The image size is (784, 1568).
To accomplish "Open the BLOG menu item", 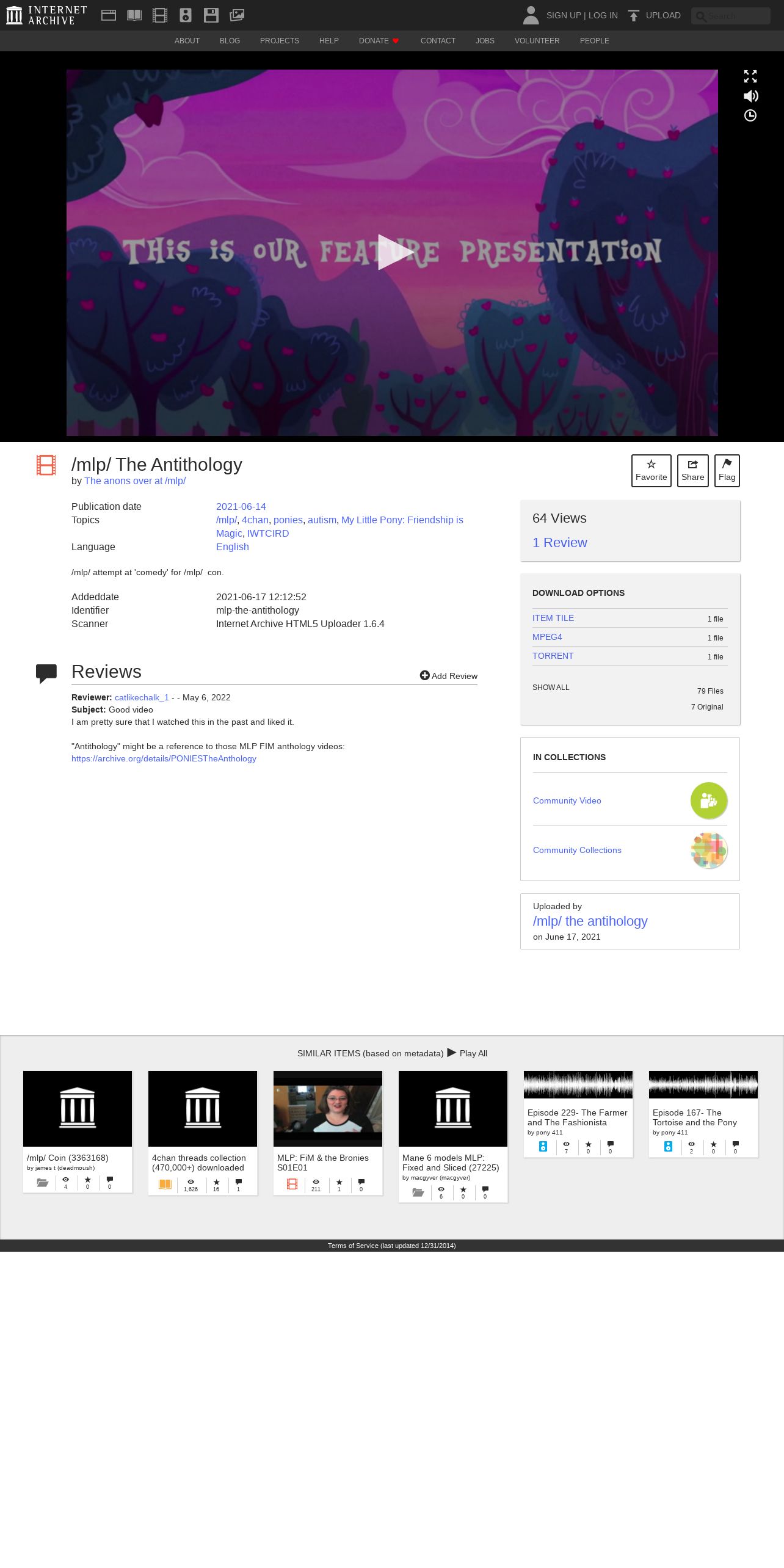I will (x=230, y=41).
